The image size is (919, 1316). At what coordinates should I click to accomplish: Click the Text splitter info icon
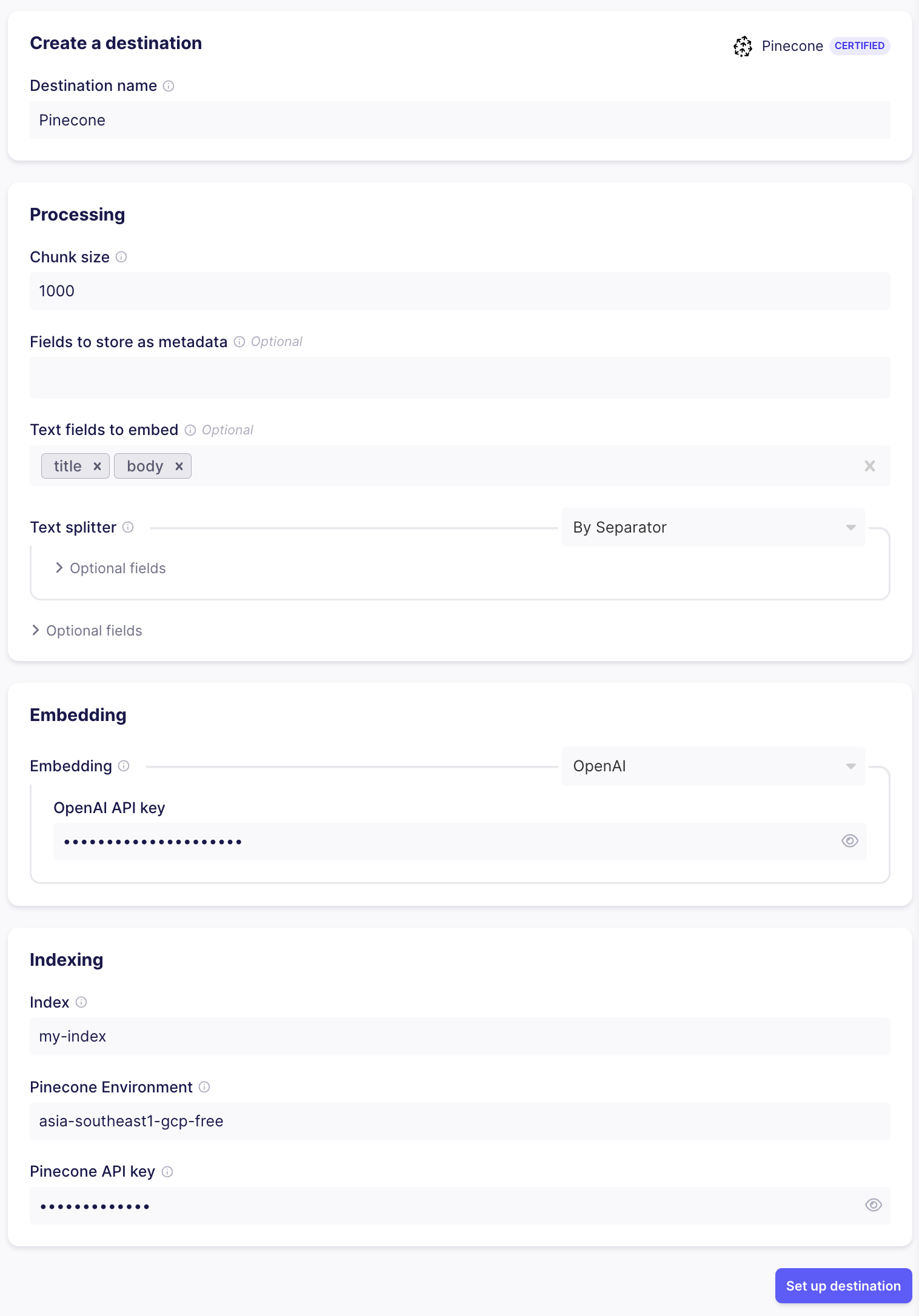click(128, 528)
